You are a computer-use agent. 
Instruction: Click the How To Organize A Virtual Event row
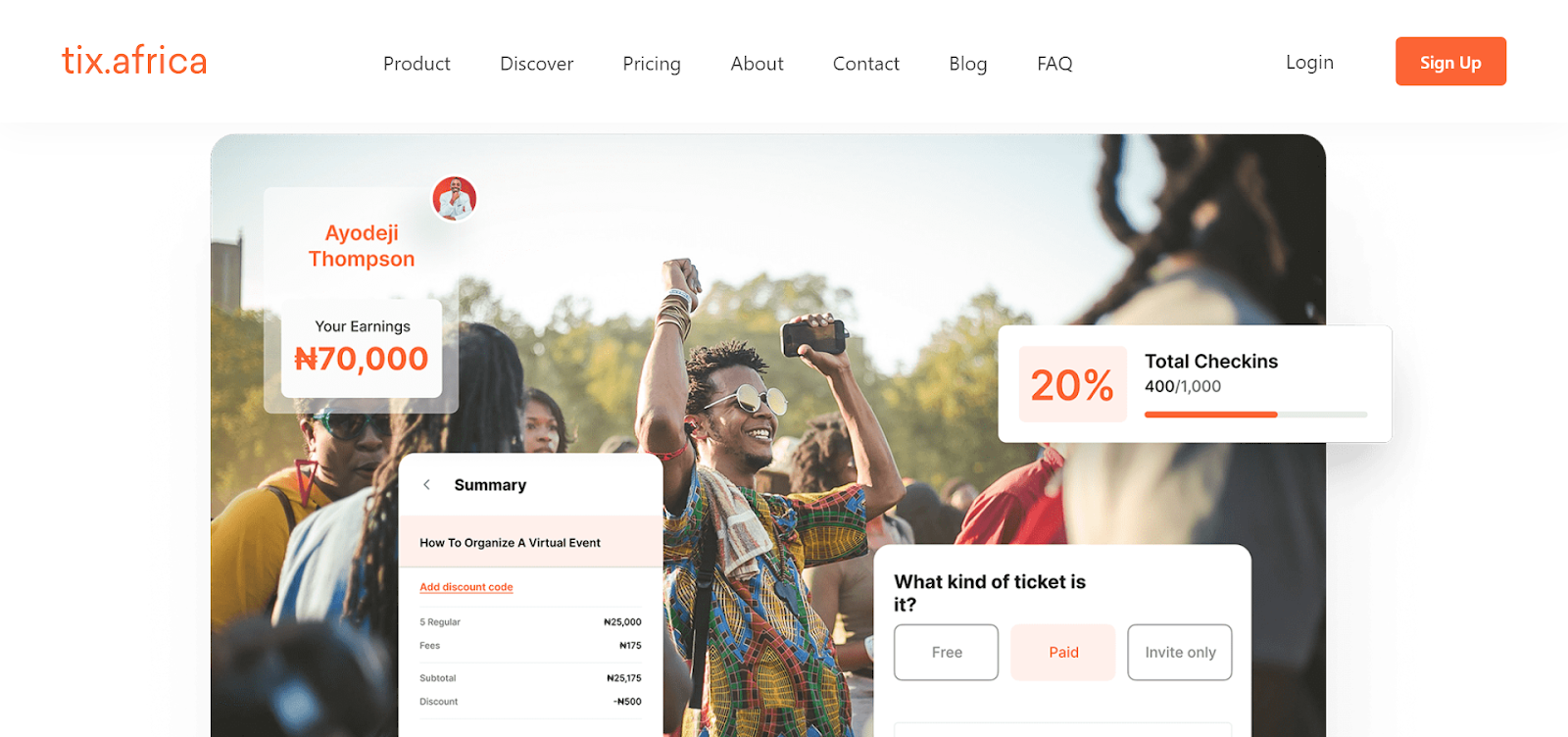pyautogui.click(x=530, y=542)
